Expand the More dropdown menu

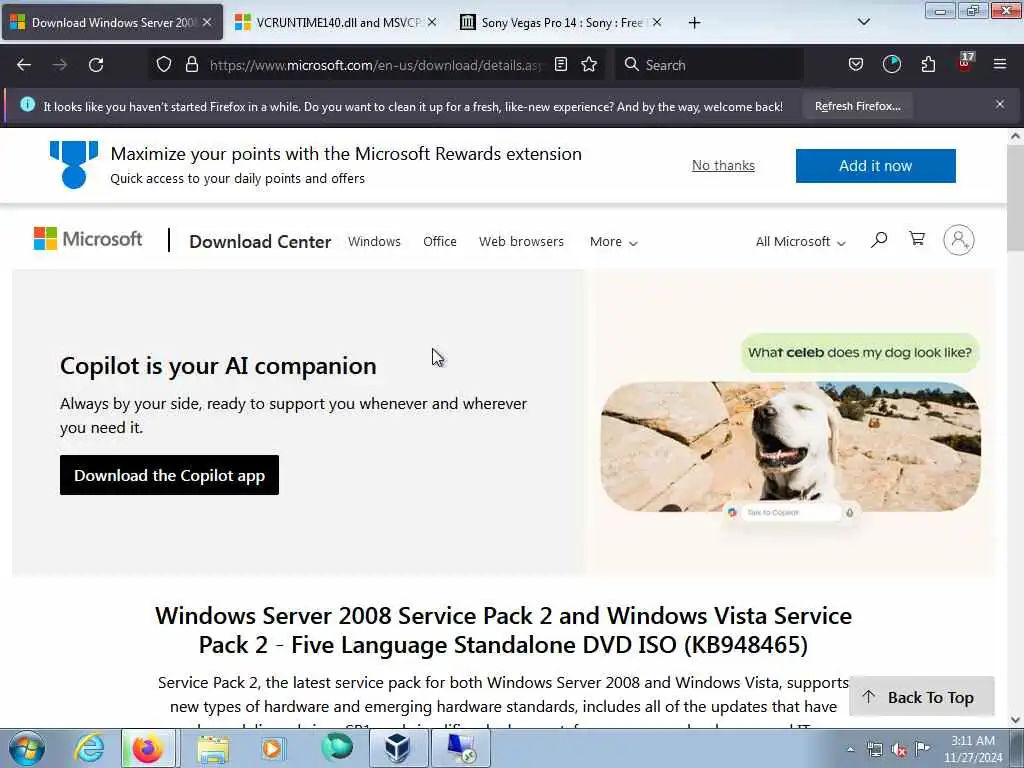[613, 242]
